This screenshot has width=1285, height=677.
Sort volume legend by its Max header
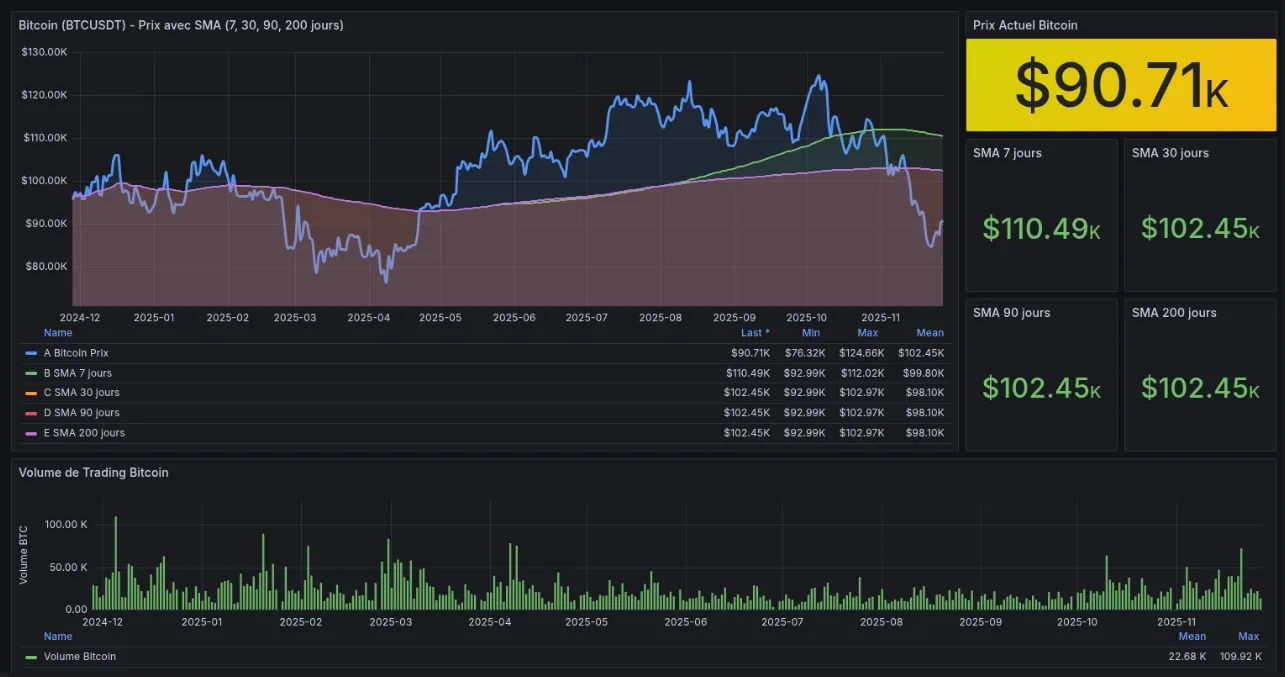tap(1248, 636)
